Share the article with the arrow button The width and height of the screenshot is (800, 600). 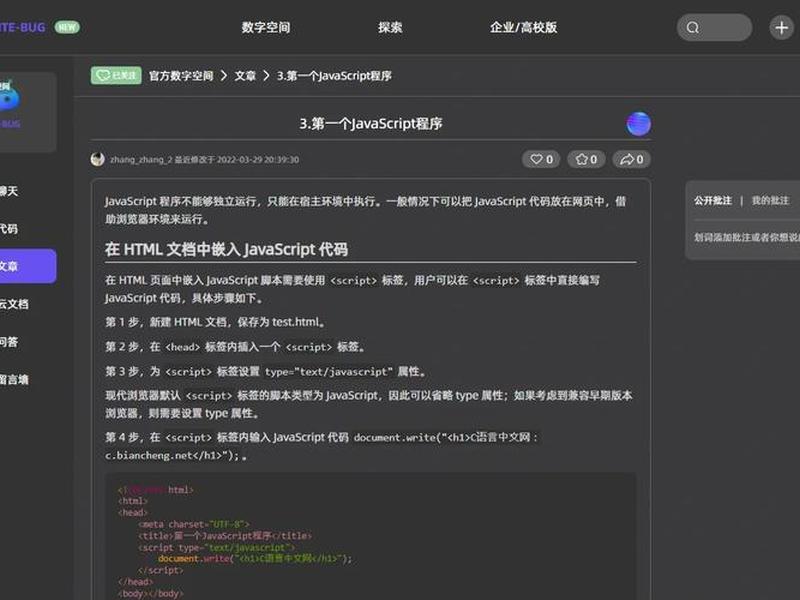pyautogui.click(x=632, y=159)
